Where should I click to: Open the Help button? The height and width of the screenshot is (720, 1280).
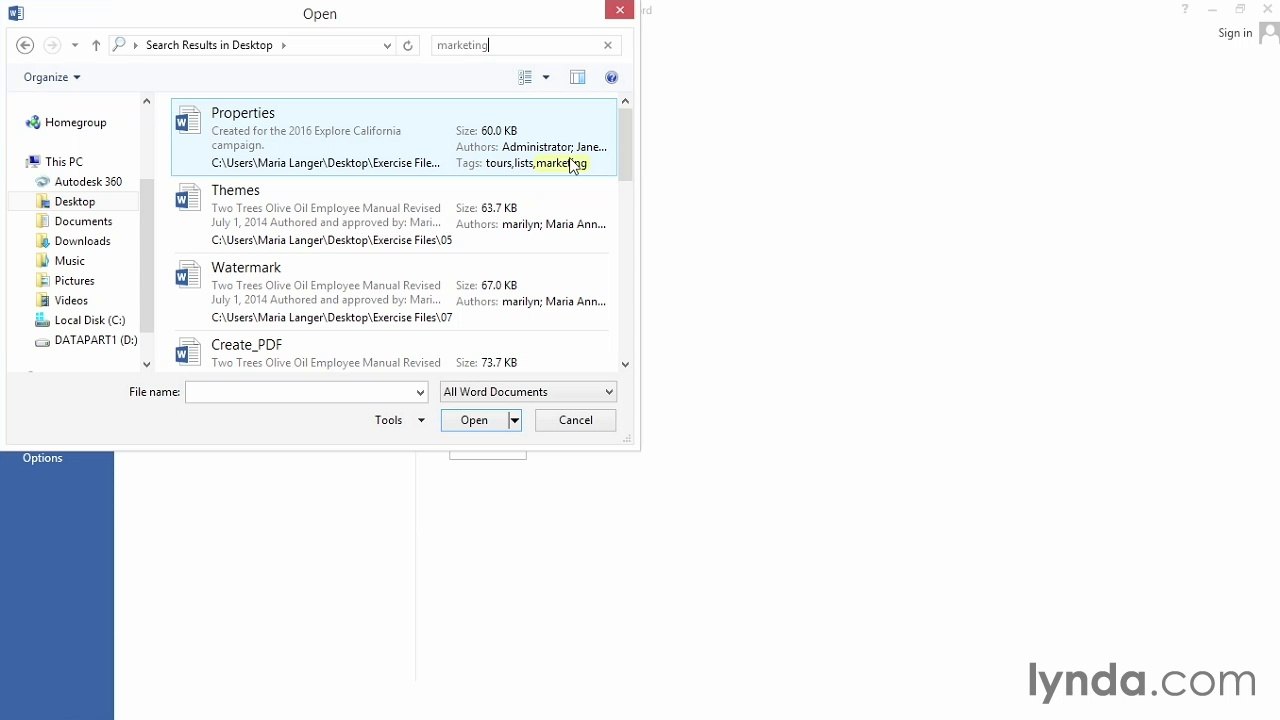(x=612, y=77)
